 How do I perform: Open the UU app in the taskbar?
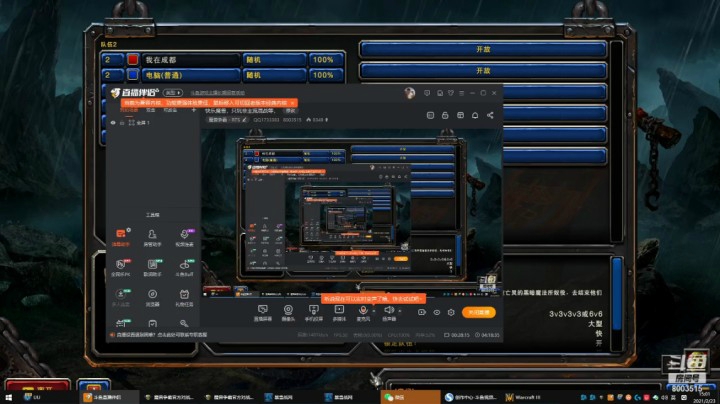pyautogui.click(x=33, y=397)
